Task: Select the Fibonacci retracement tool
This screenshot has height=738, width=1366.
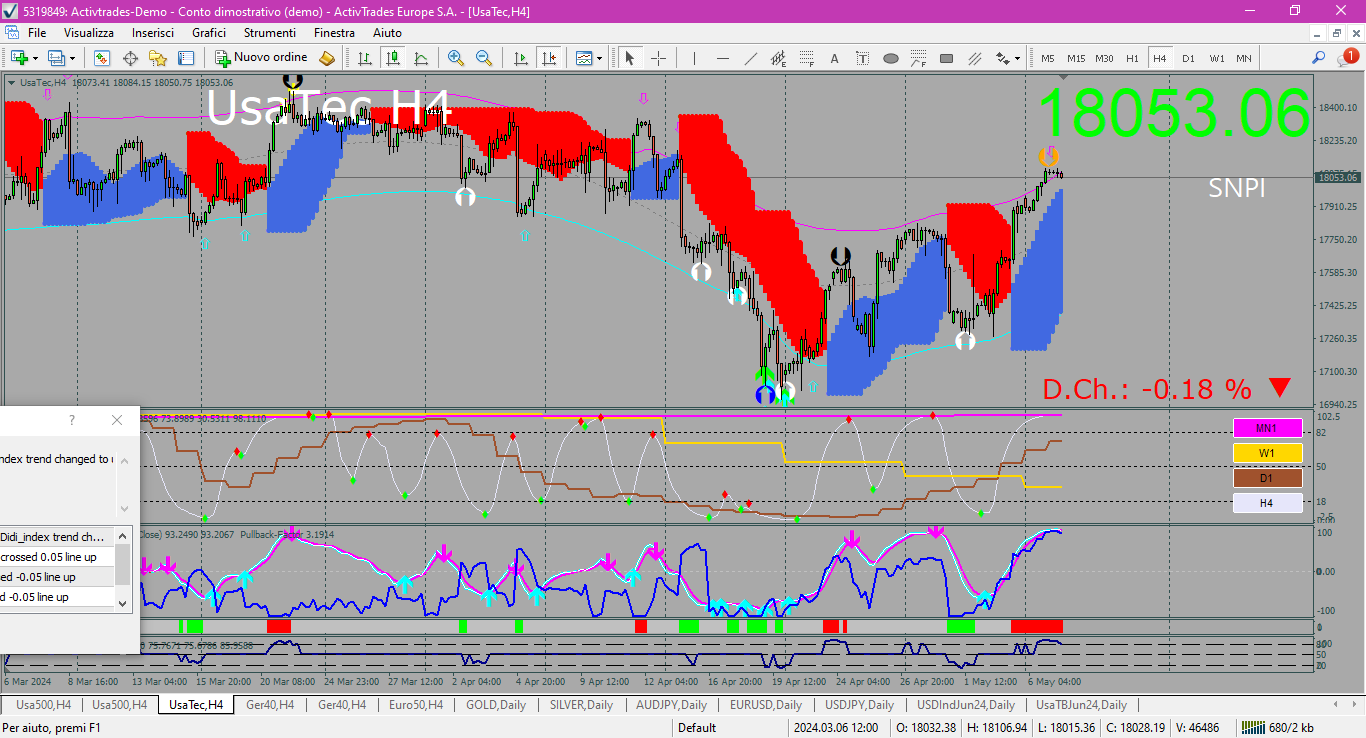Action: [x=806, y=58]
